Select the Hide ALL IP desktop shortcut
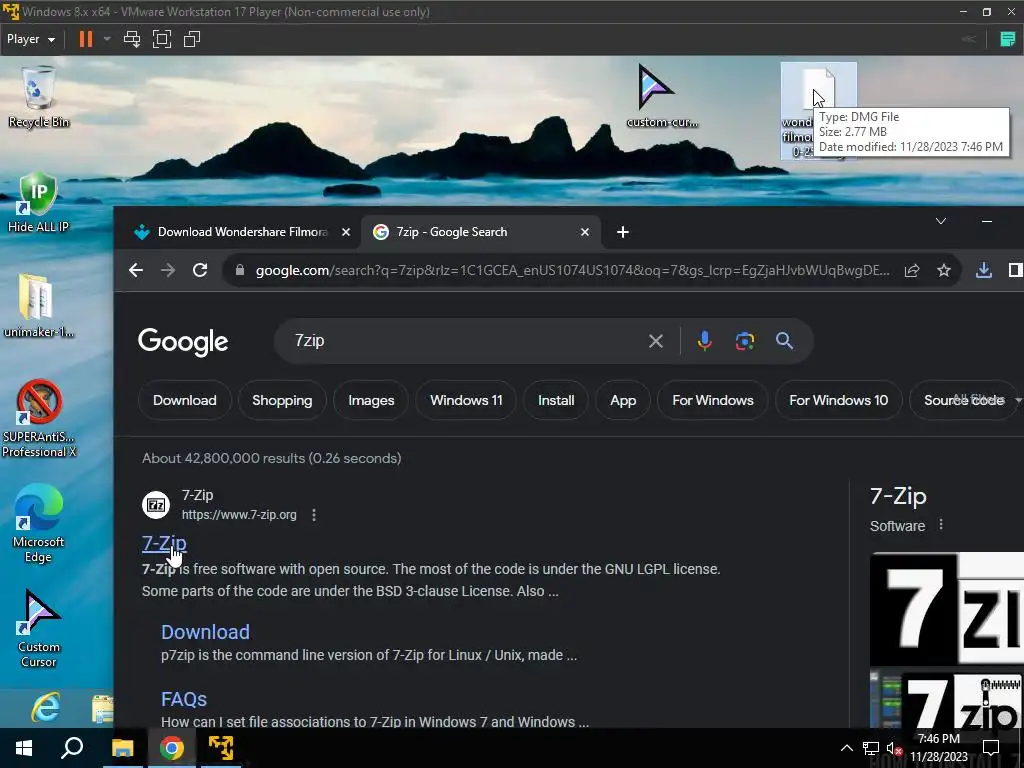Image resolution: width=1024 pixels, height=768 pixels. coord(38,202)
